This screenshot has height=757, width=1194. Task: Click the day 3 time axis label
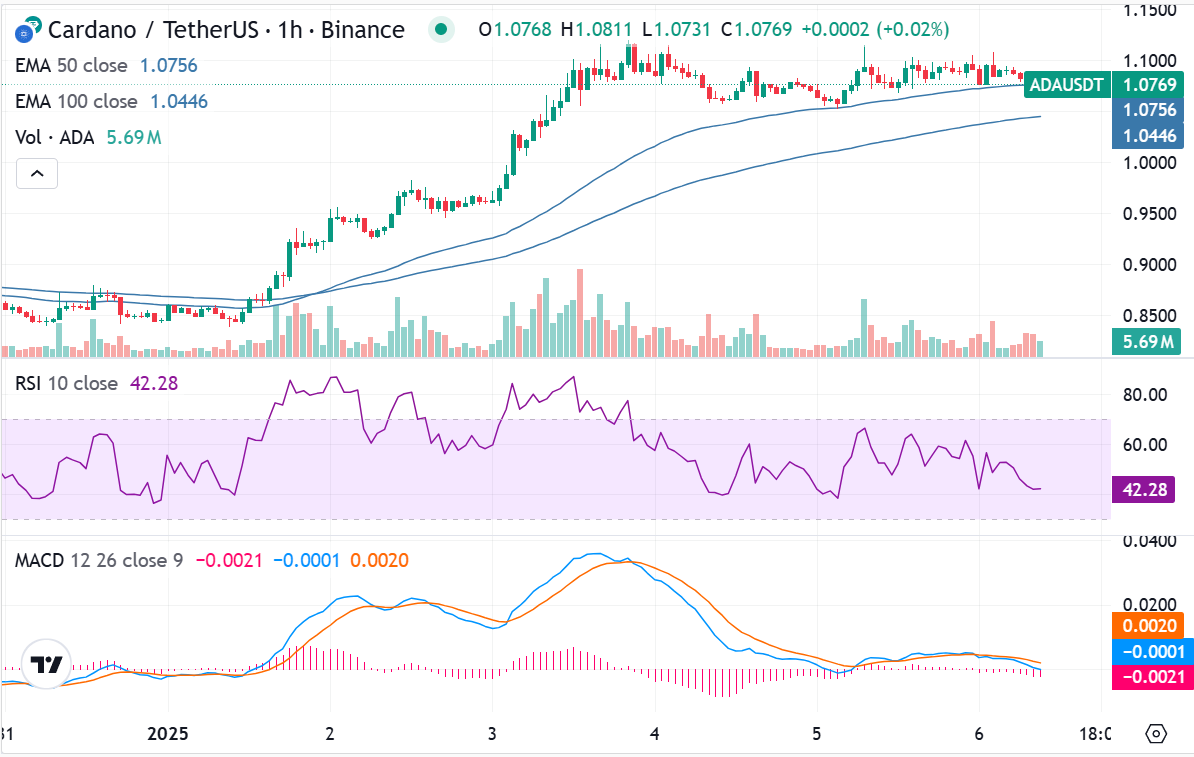(492, 733)
